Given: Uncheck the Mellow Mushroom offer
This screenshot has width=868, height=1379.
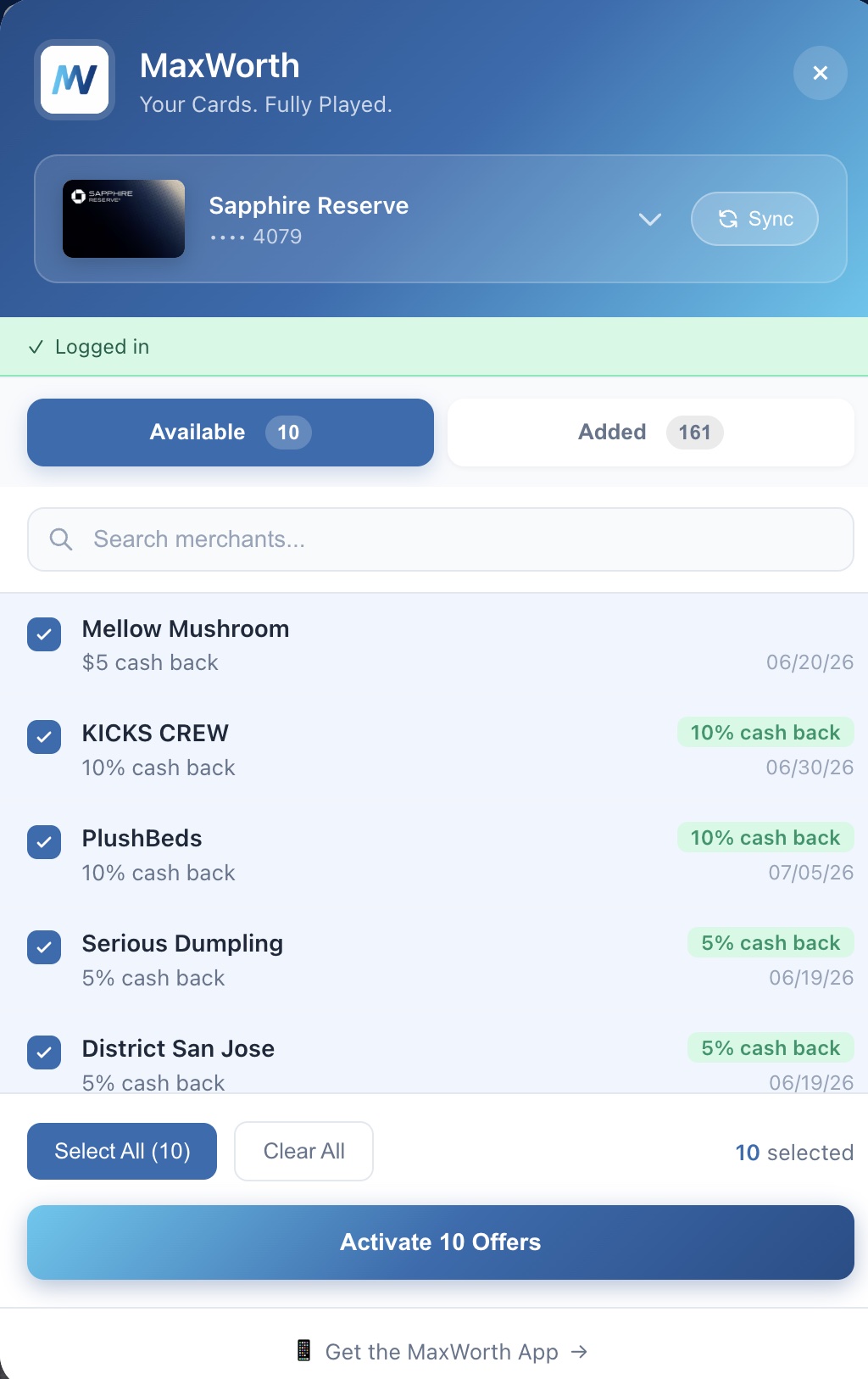Looking at the screenshot, I should 44,634.
